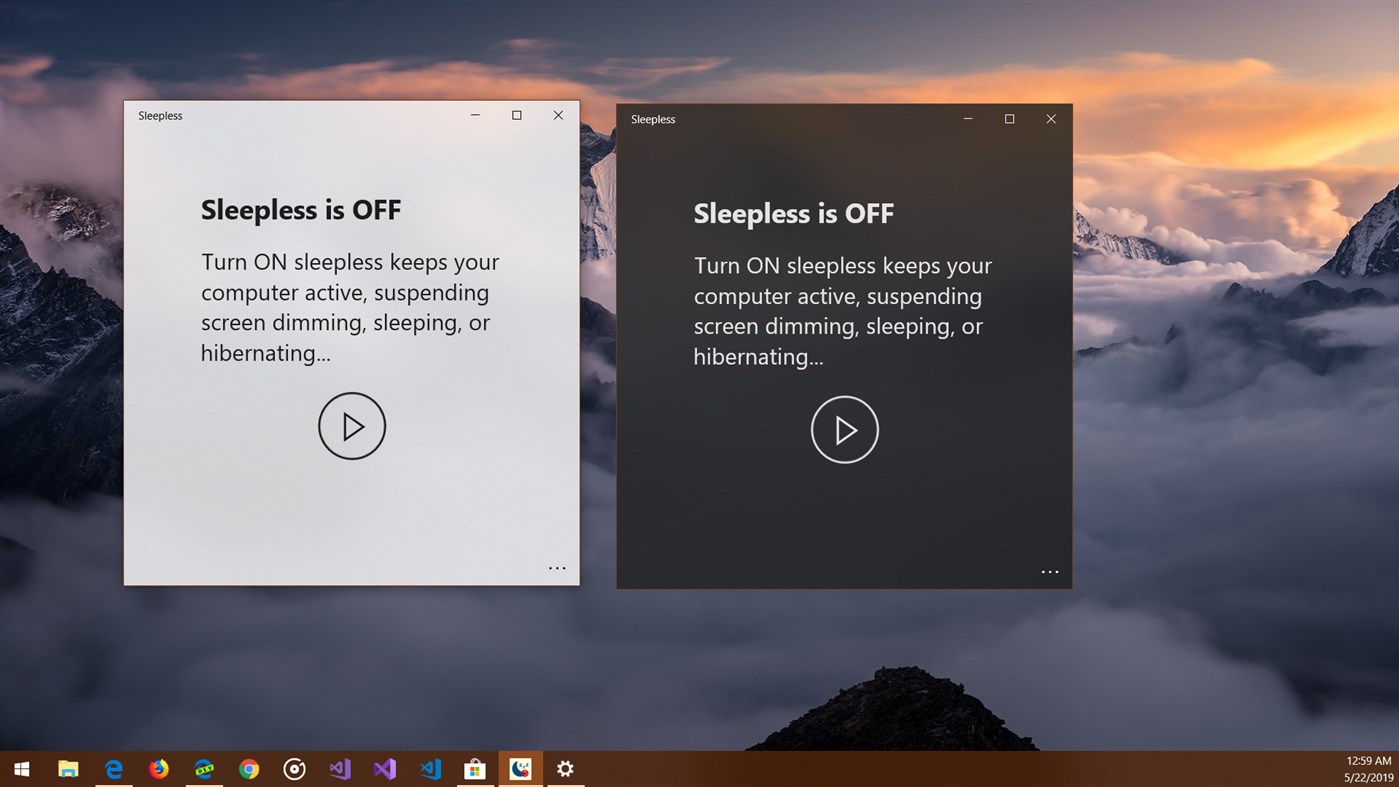Maximize the dark Sleepless window

(x=1009, y=118)
